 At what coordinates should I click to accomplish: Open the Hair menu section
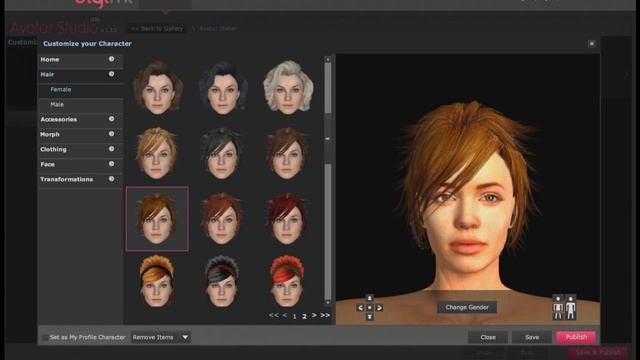coord(80,75)
